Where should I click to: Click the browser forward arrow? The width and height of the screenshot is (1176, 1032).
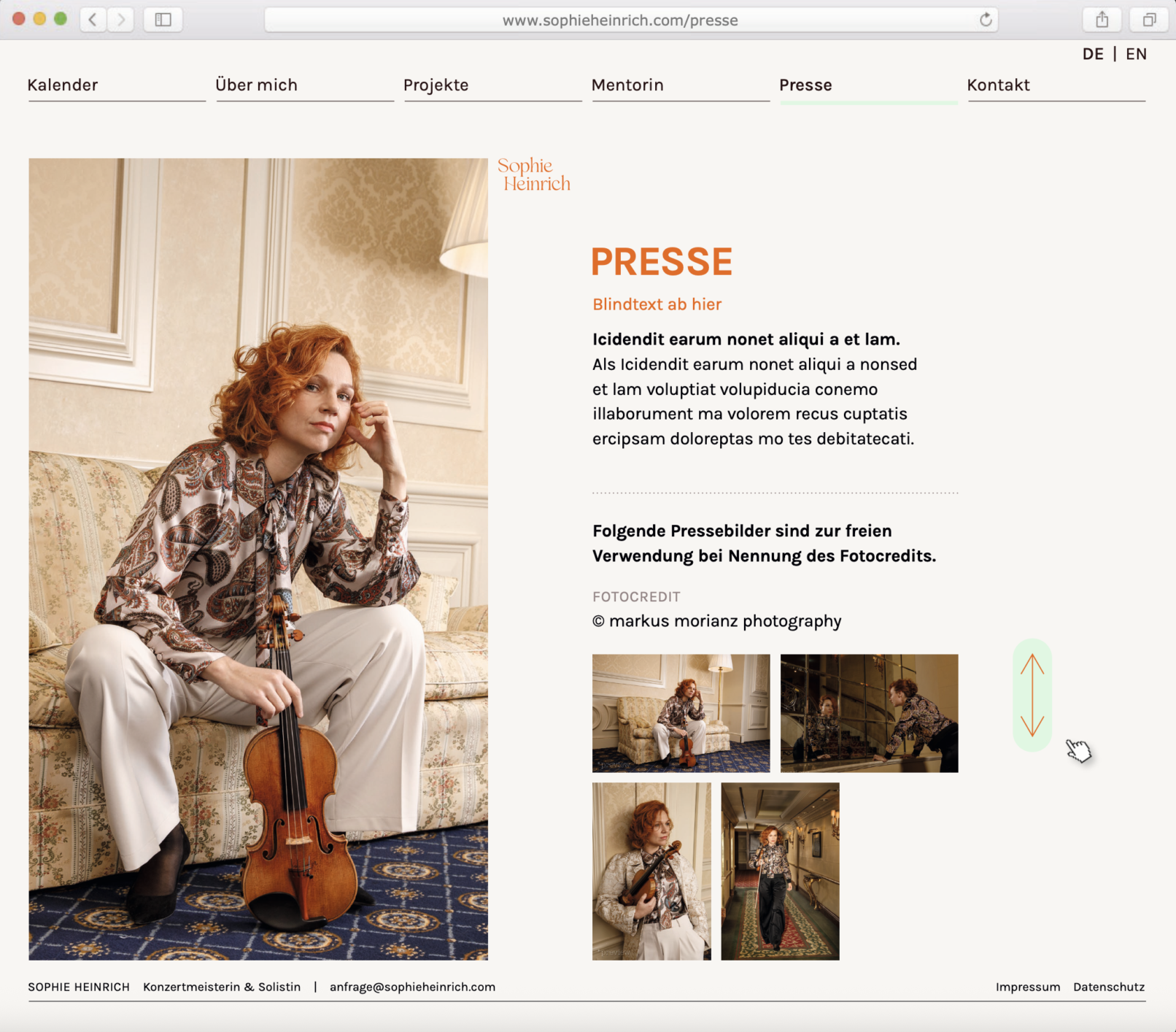pyautogui.click(x=121, y=20)
